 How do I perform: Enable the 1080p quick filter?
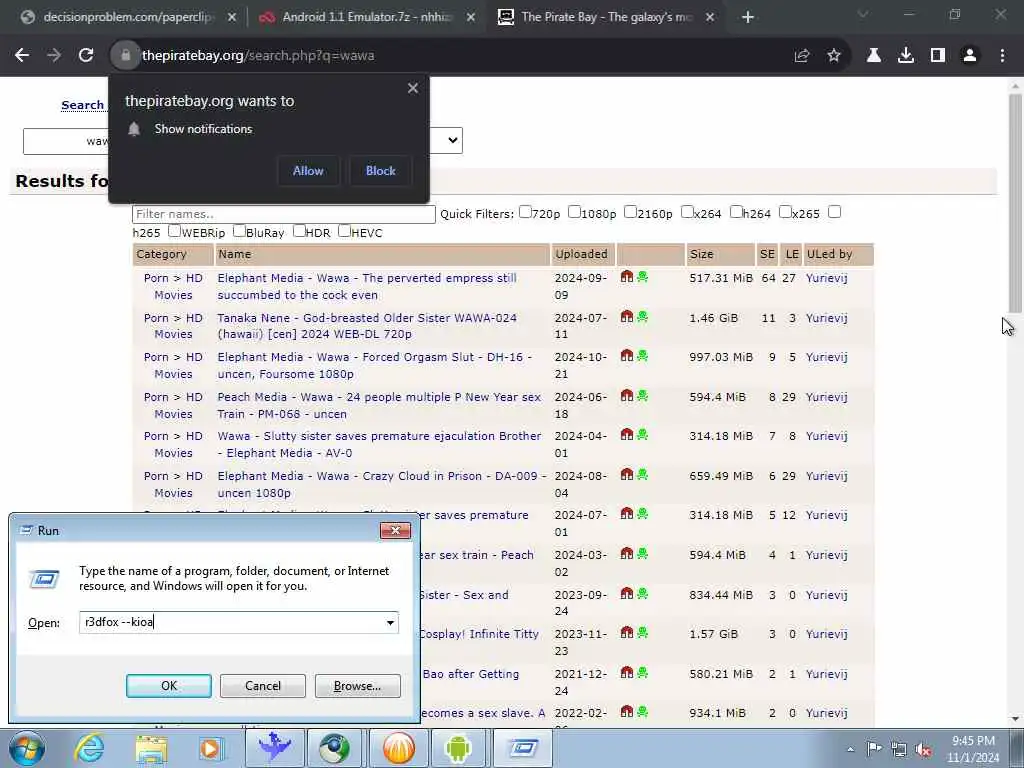(x=574, y=212)
